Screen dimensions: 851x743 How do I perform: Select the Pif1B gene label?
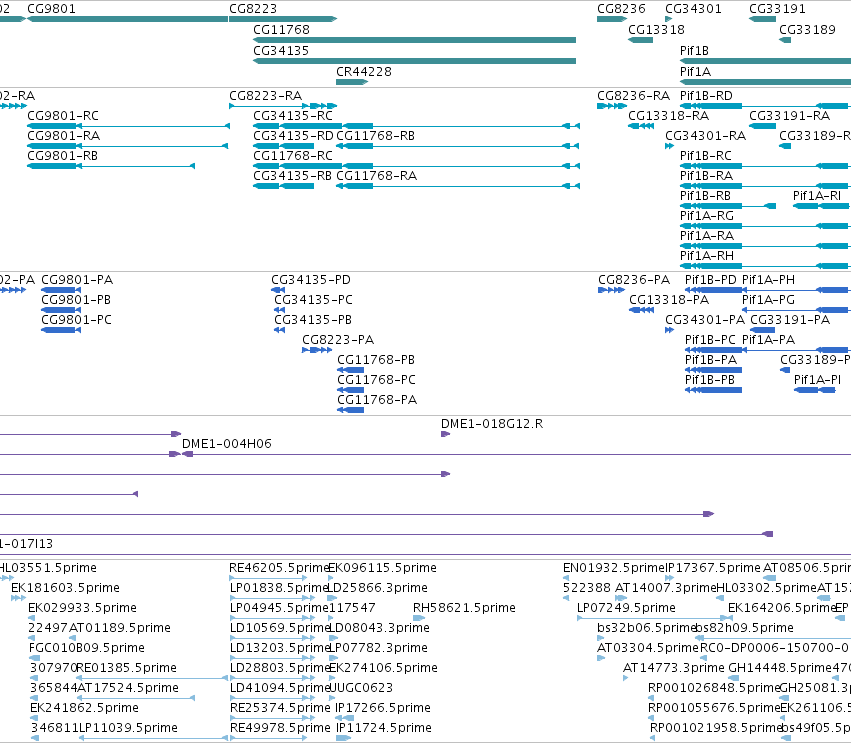pyautogui.click(x=694, y=51)
